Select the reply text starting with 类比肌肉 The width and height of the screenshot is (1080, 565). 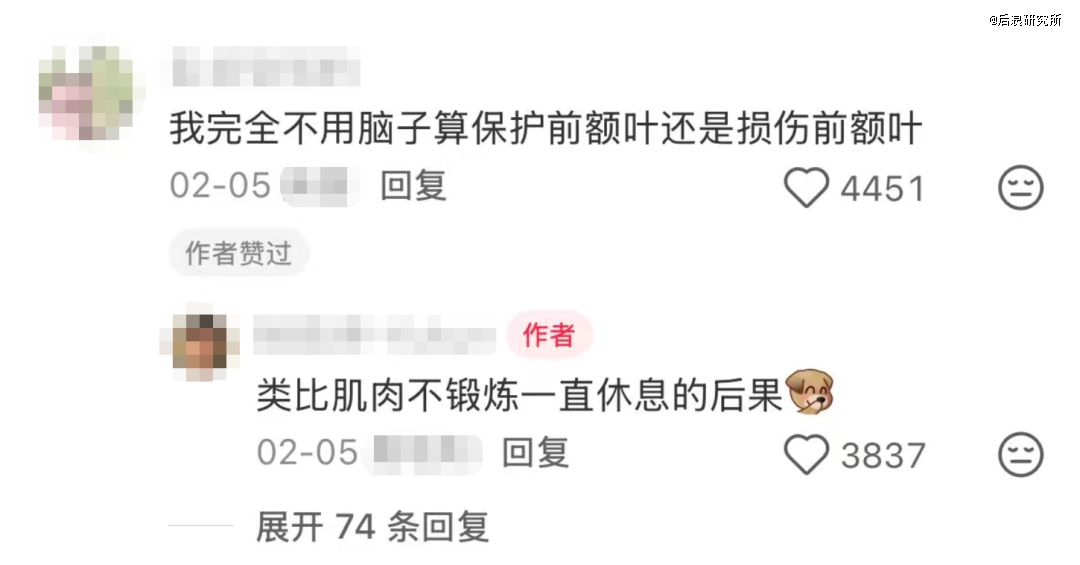pyautogui.click(x=520, y=396)
